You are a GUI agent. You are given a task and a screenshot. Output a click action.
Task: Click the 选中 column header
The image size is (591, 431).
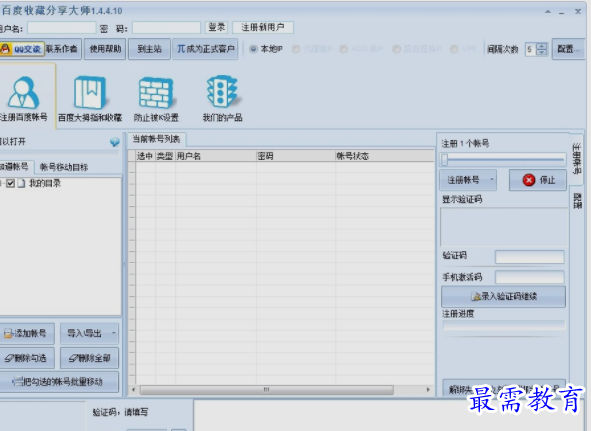coord(145,156)
